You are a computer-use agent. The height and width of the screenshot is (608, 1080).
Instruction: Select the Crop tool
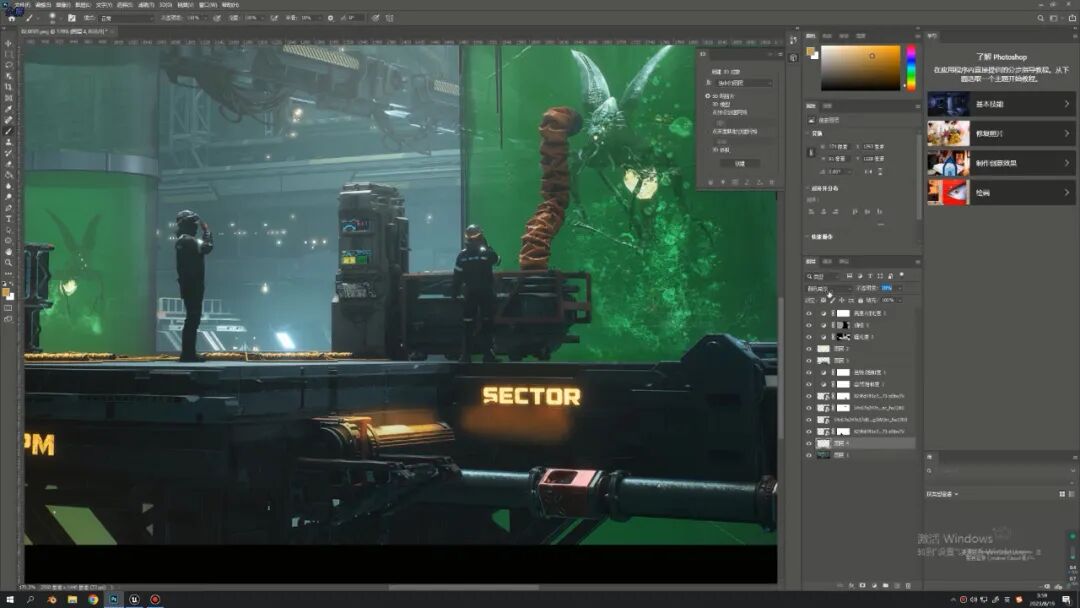(x=8, y=87)
